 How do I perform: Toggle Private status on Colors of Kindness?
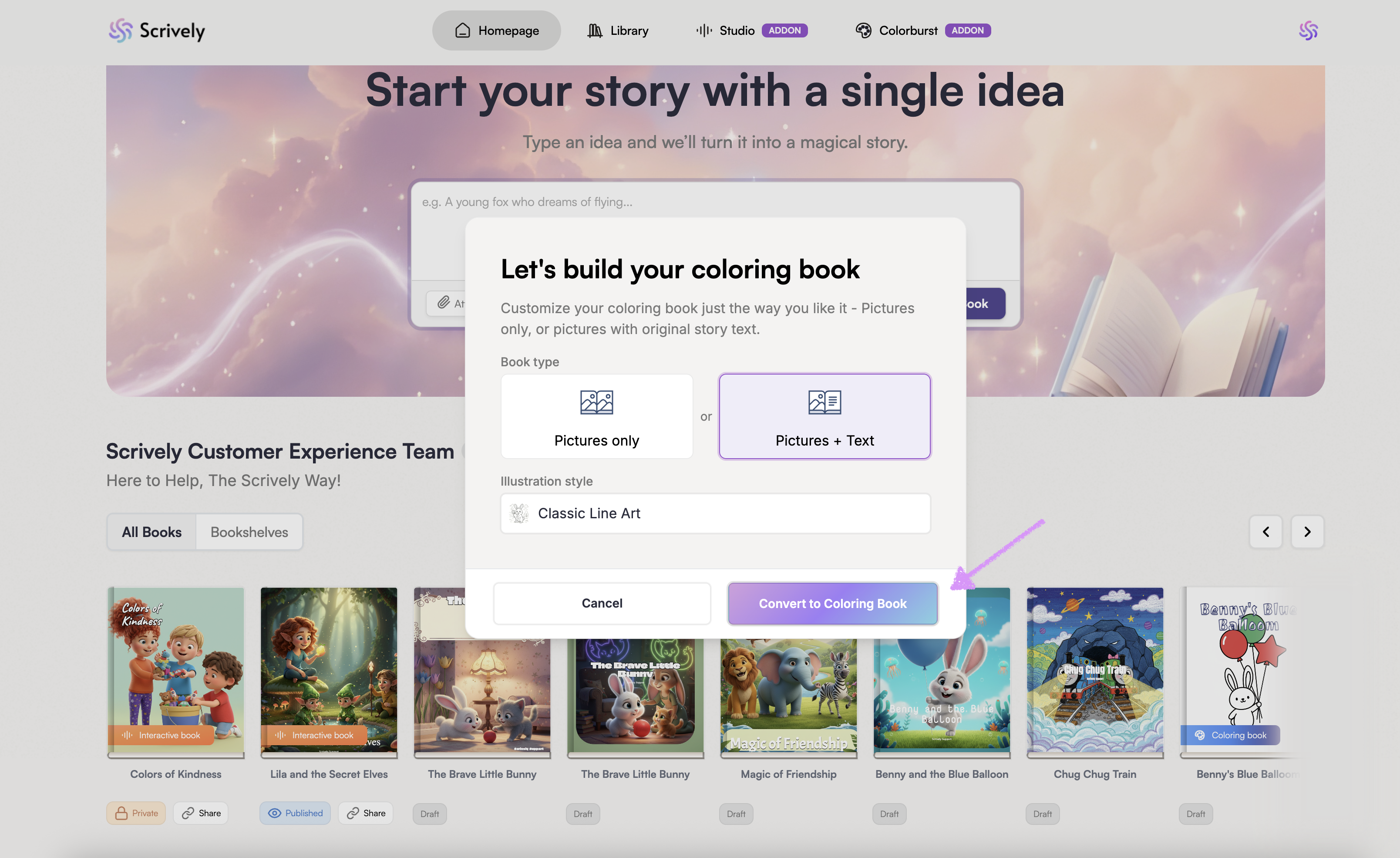click(x=136, y=813)
